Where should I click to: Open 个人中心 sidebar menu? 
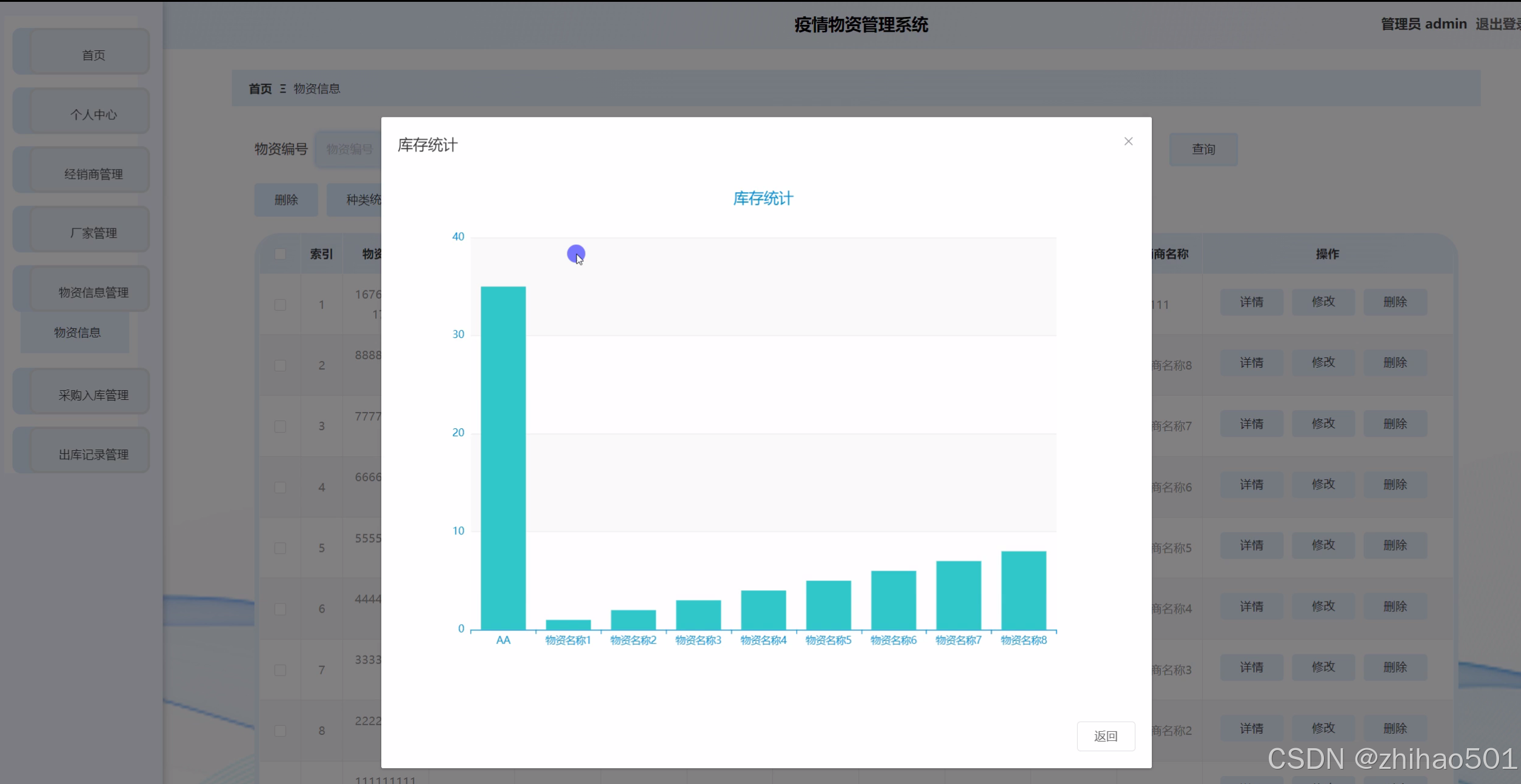[x=93, y=115]
